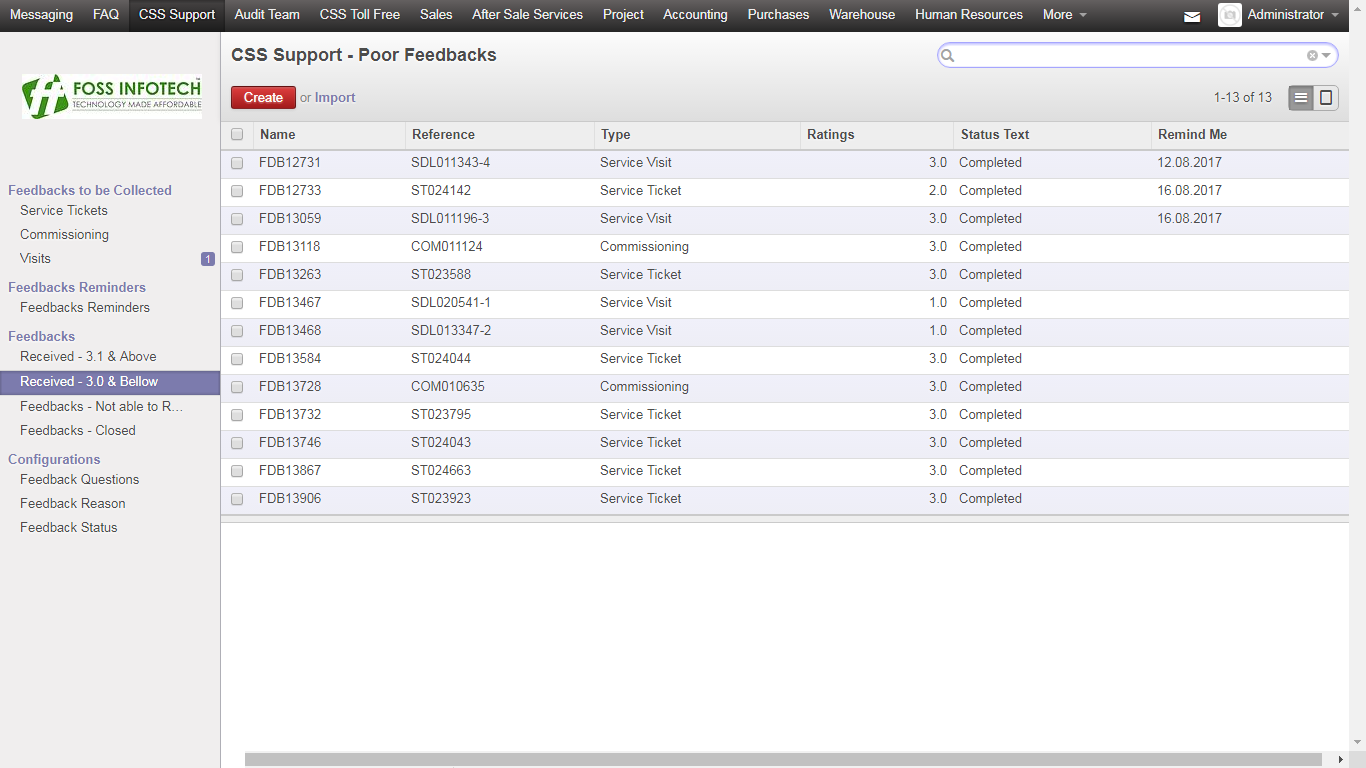Viewport: 1366px width, 768px height.
Task: Expand the More menu dropdown
Action: coord(1064,15)
